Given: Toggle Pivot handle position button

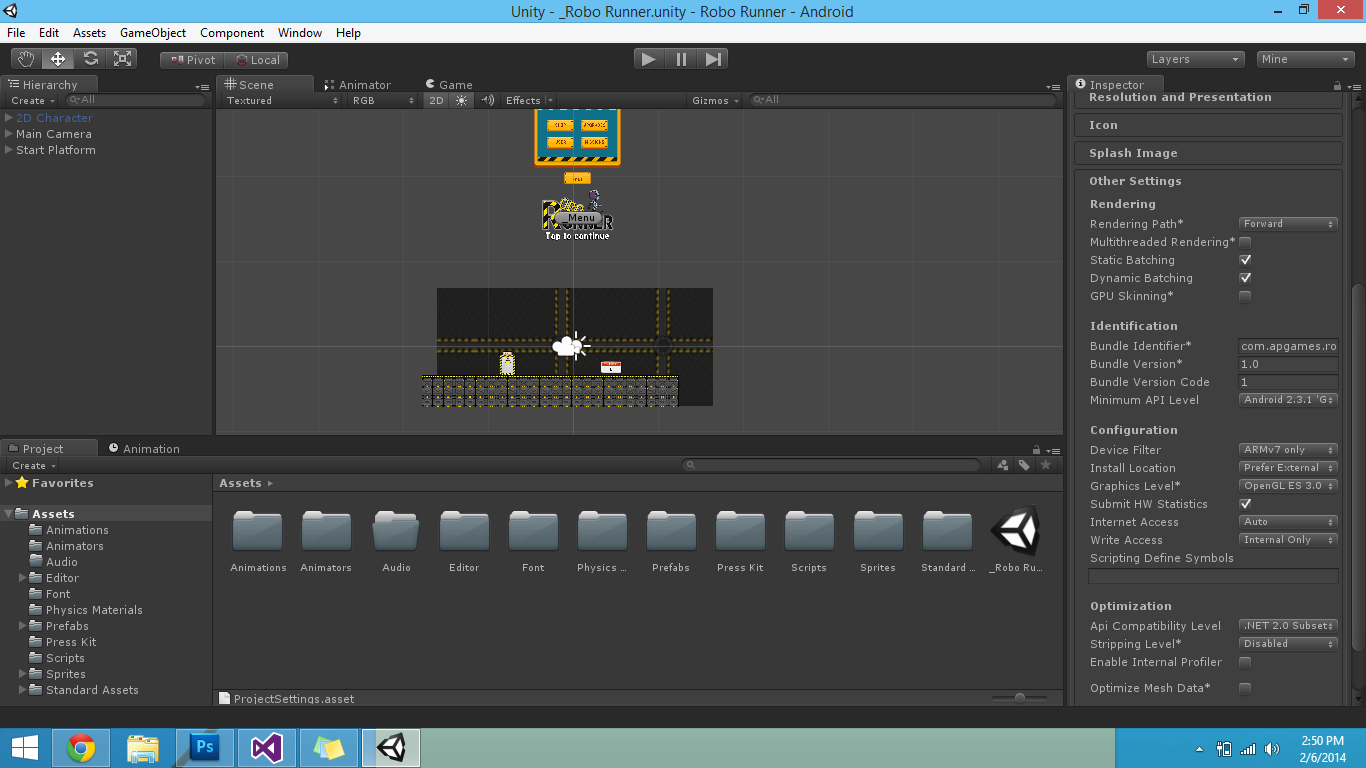Looking at the screenshot, I should pyautogui.click(x=192, y=60).
